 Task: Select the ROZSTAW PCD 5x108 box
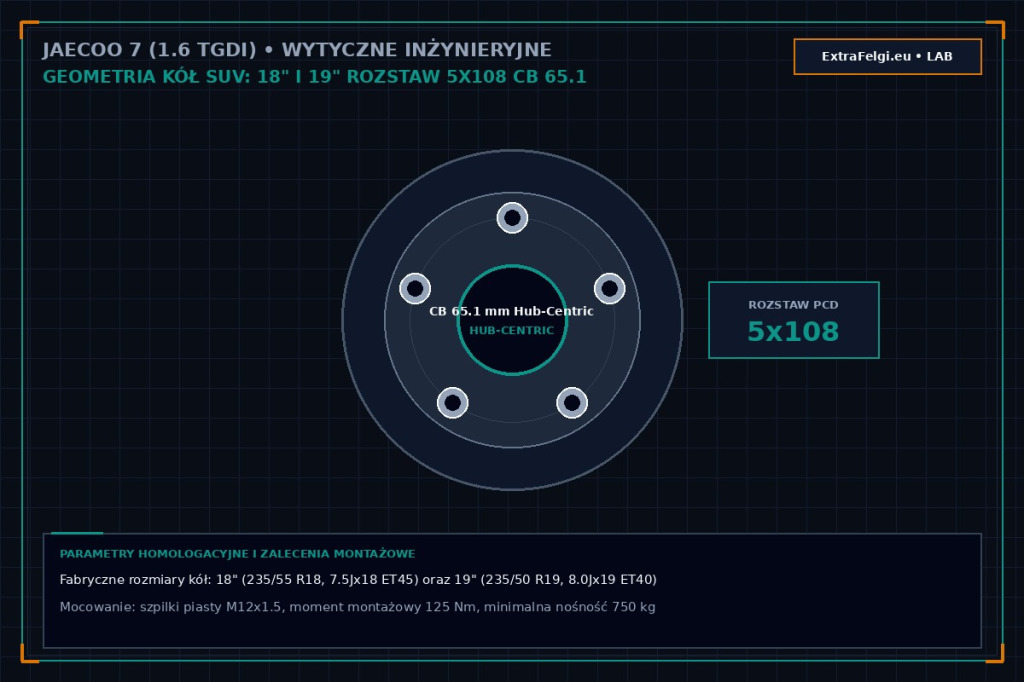pyautogui.click(x=793, y=320)
